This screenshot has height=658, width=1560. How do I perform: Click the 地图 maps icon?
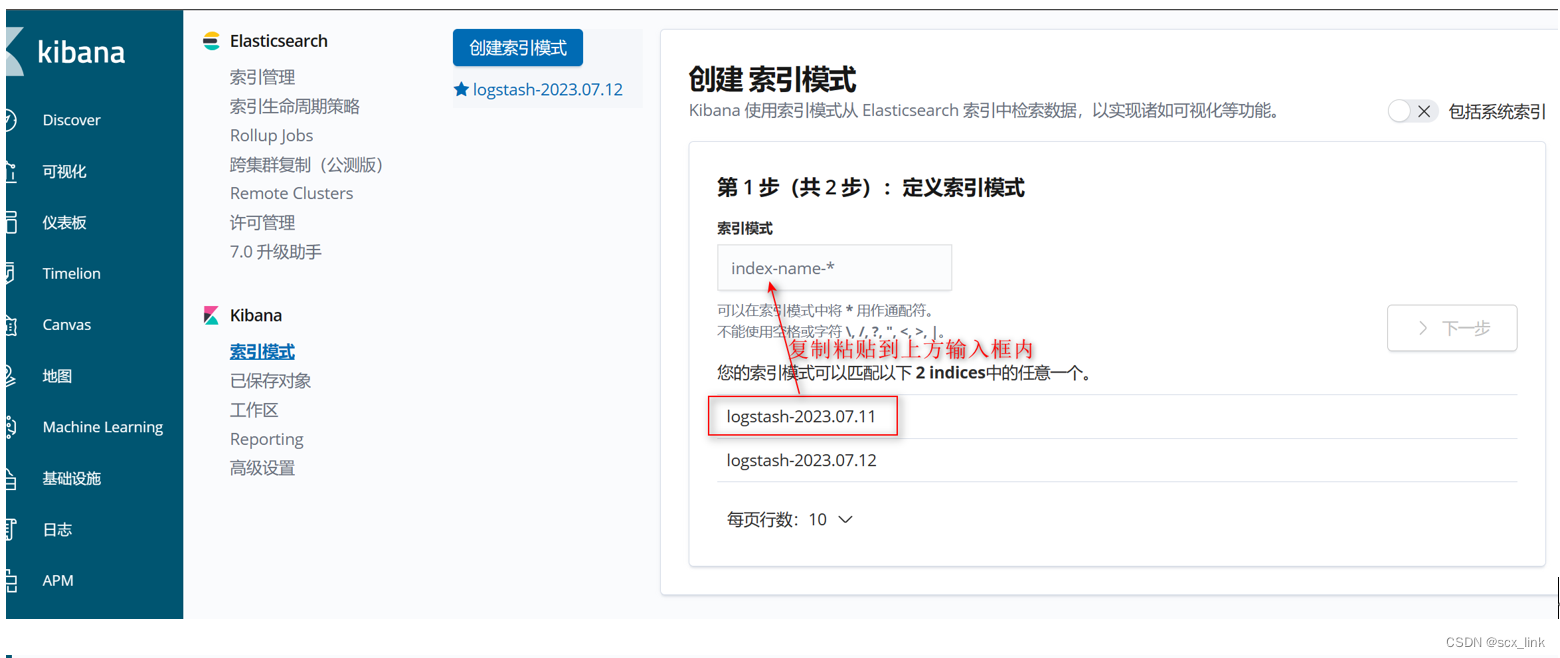11,376
